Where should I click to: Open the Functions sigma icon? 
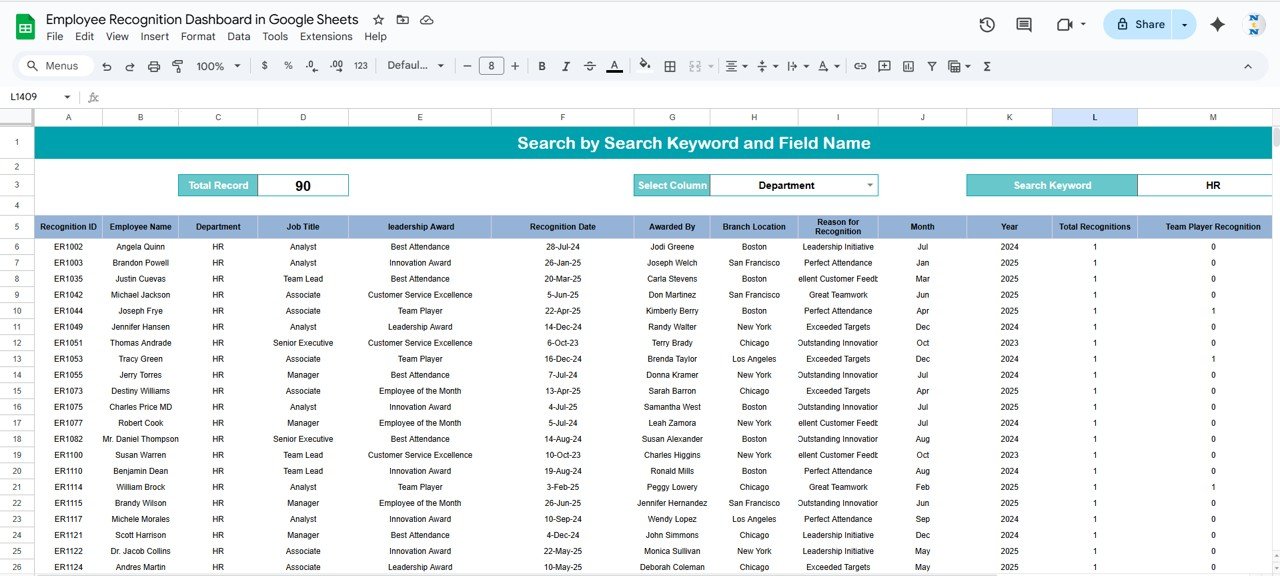click(987, 66)
